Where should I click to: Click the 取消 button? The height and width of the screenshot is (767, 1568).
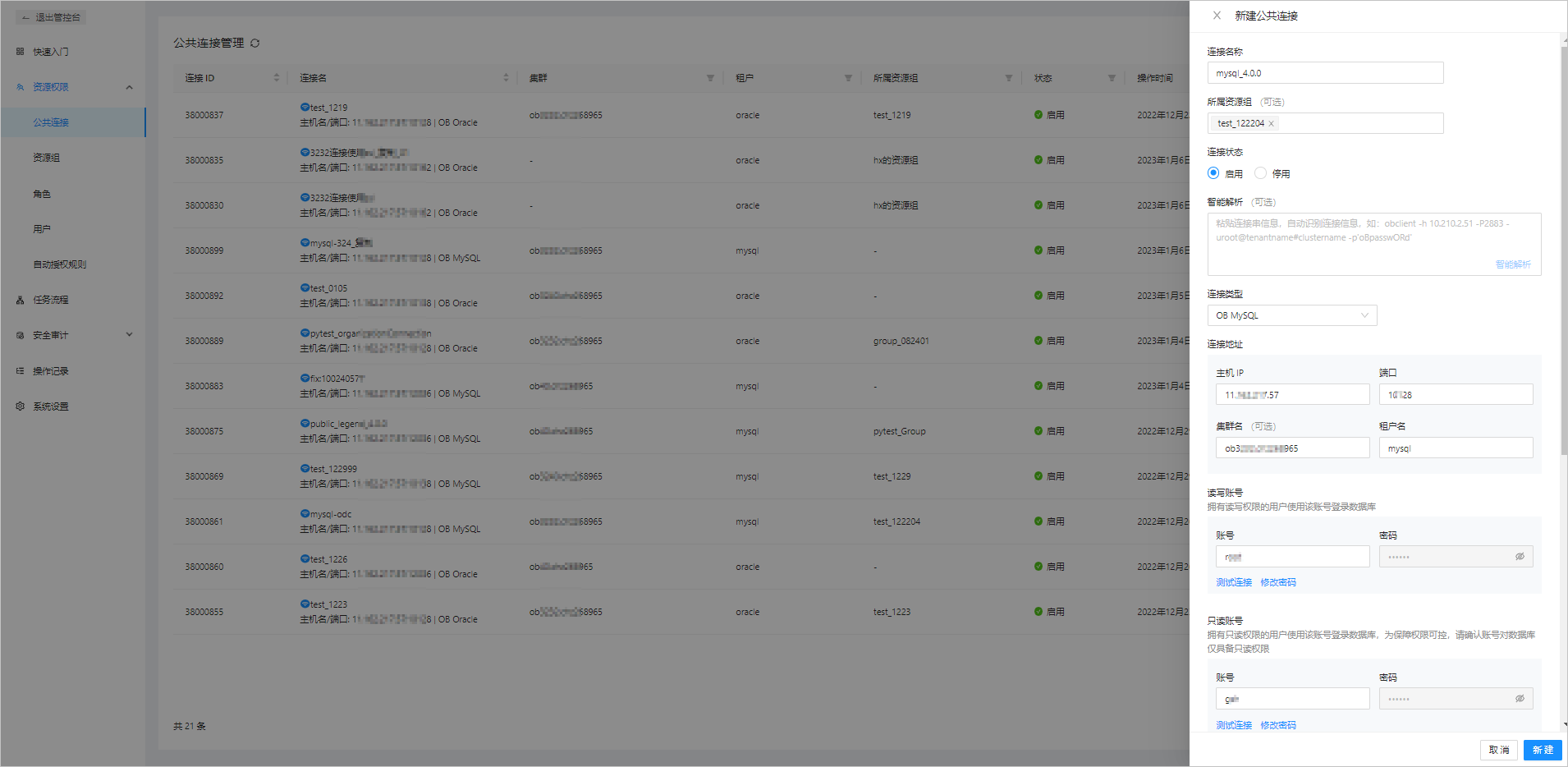tap(1499, 750)
